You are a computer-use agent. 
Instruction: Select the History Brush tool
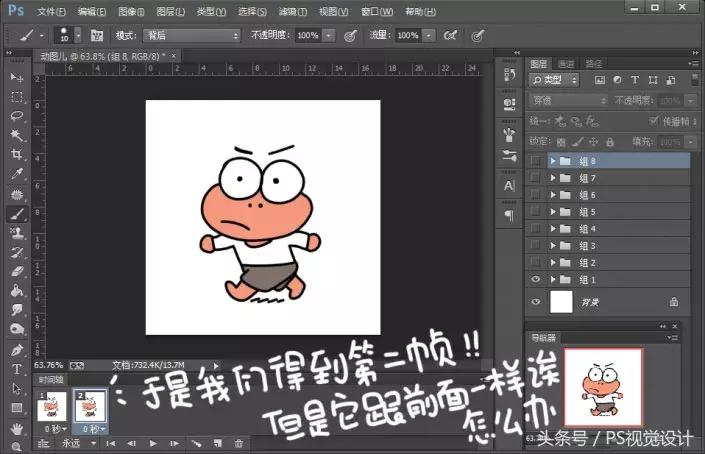(x=17, y=252)
